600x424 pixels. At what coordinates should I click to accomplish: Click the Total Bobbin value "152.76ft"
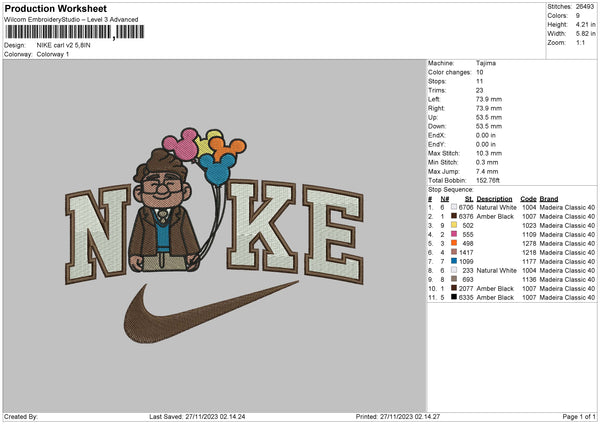488,180
